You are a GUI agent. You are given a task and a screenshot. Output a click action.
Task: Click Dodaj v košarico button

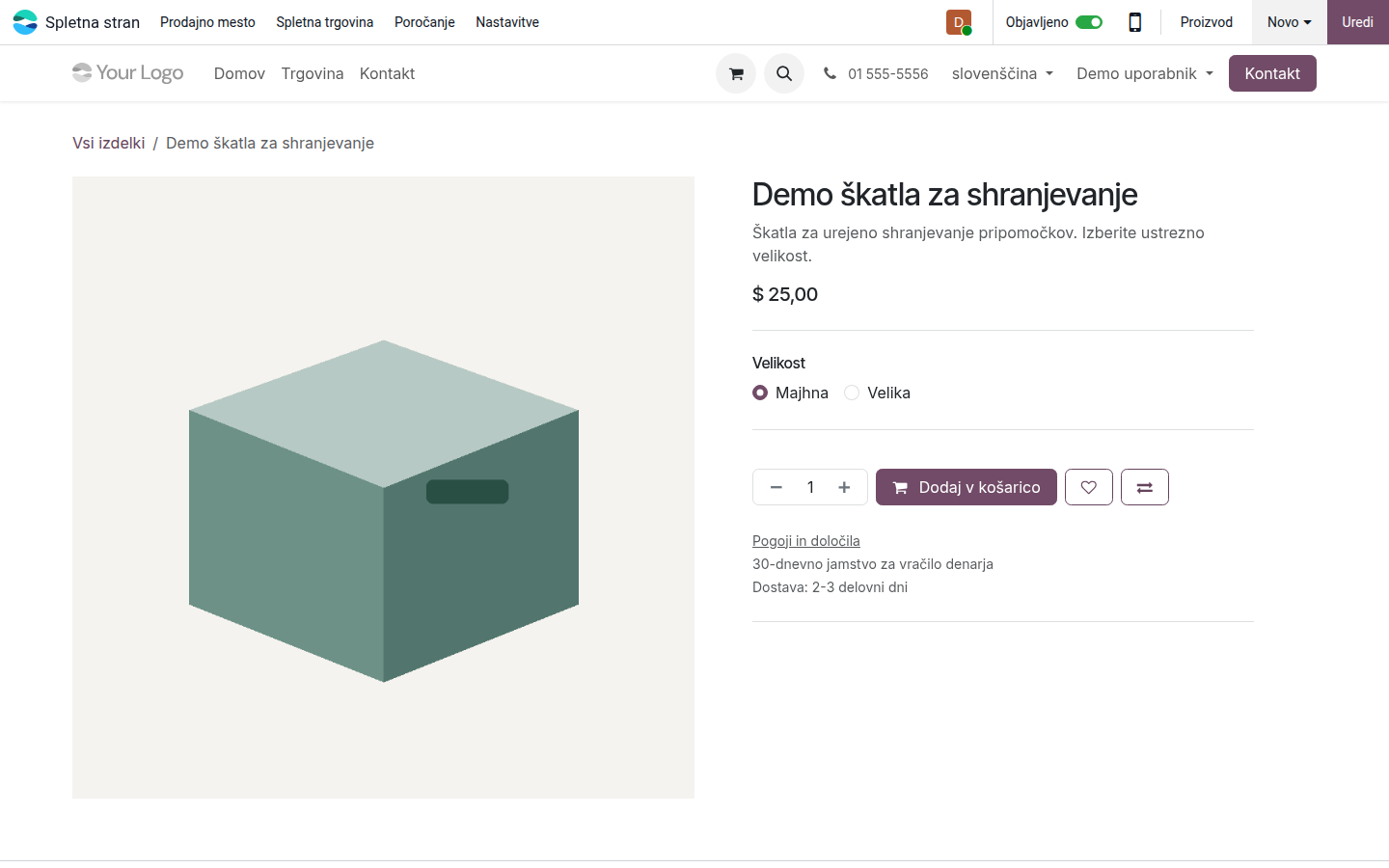click(x=967, y=487)
